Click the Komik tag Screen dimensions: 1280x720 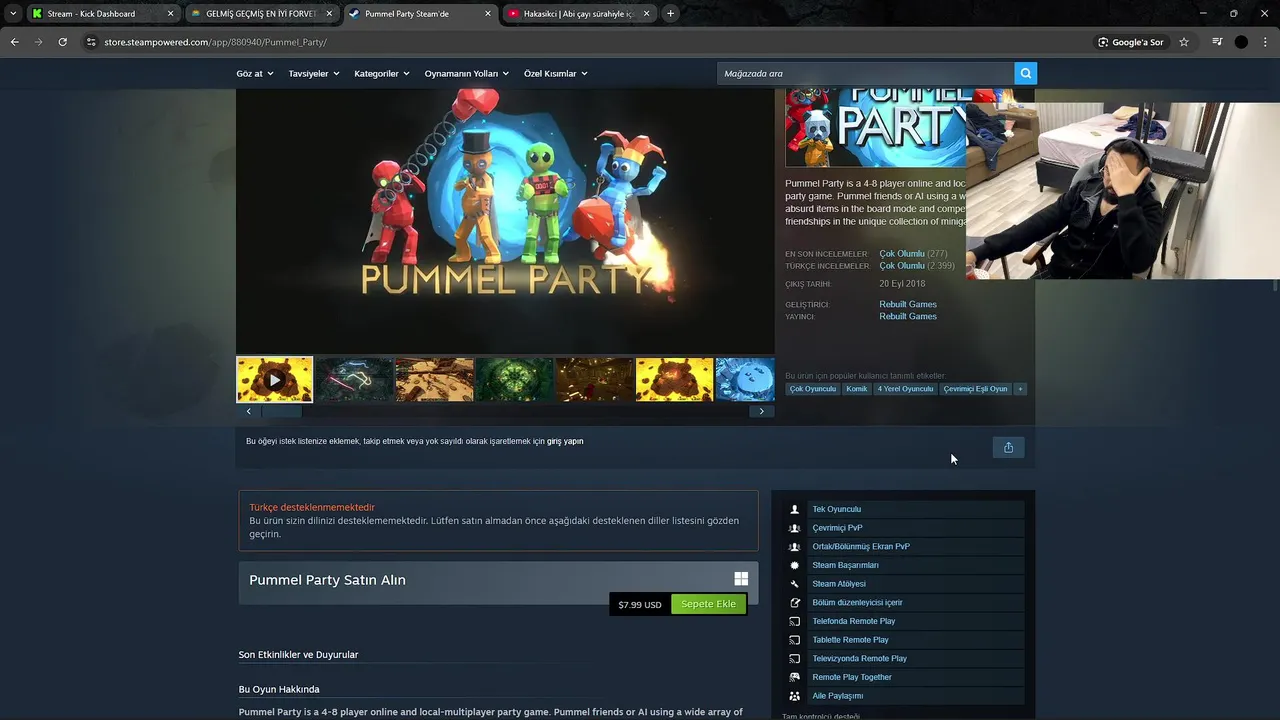point(857,389)
